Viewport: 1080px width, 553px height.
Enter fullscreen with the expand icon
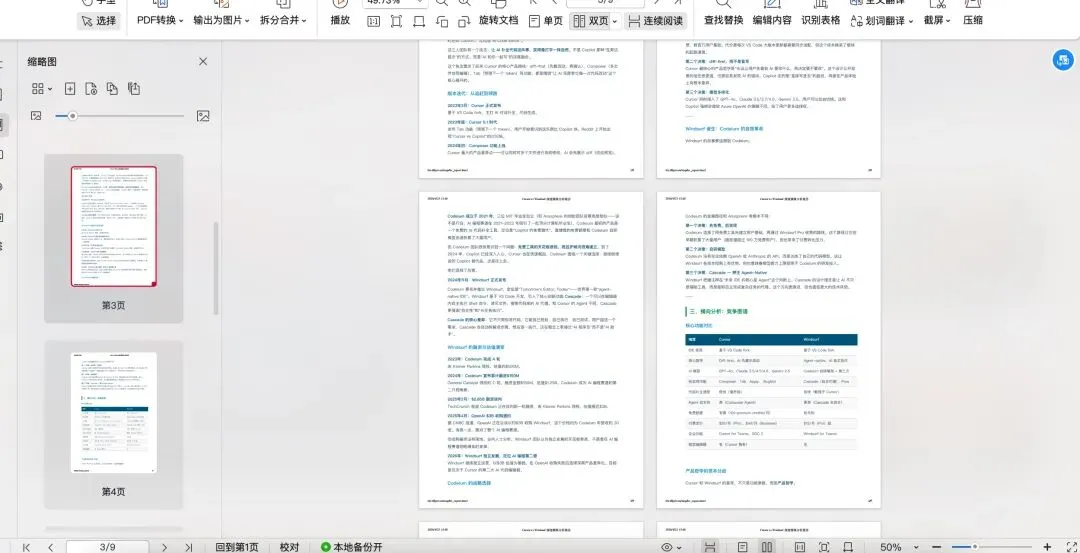tap(1070, 547)
